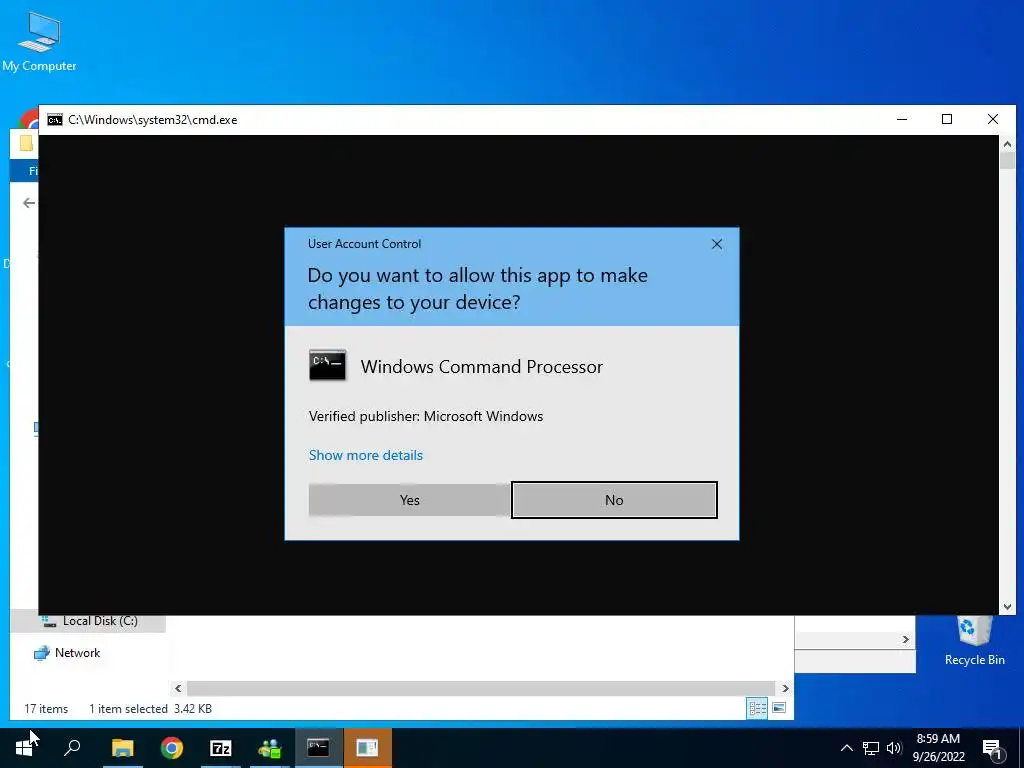Click No in the User Account Control dialog
The height and width of the screenshot is (768, 1024).
point(614,500)
